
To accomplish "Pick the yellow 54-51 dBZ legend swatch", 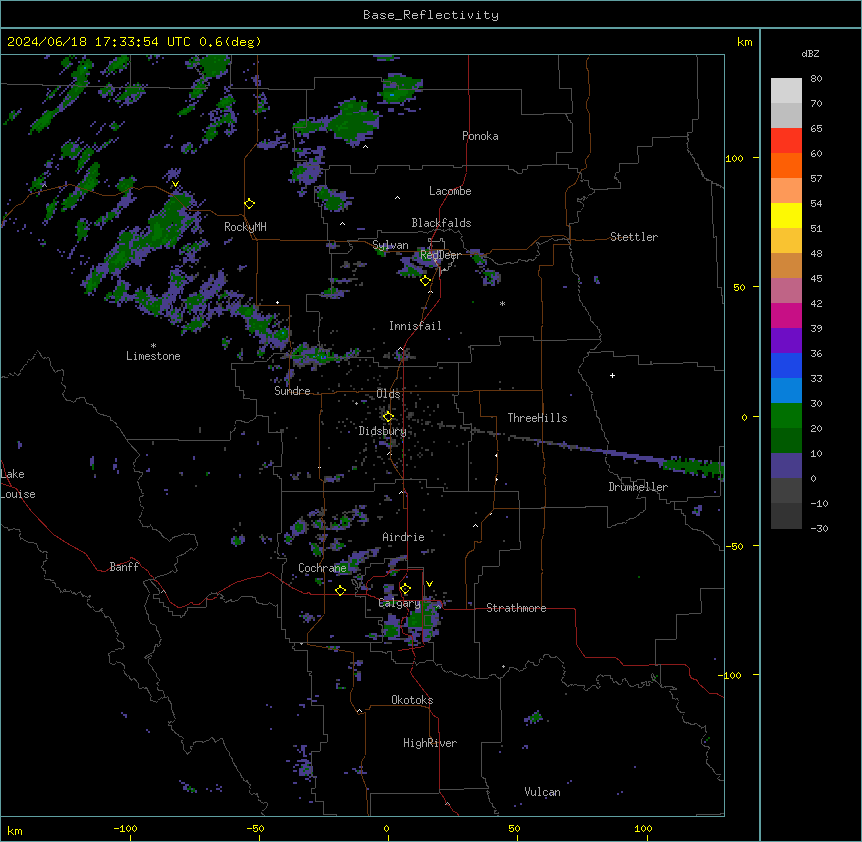I will tap(786, 215).
